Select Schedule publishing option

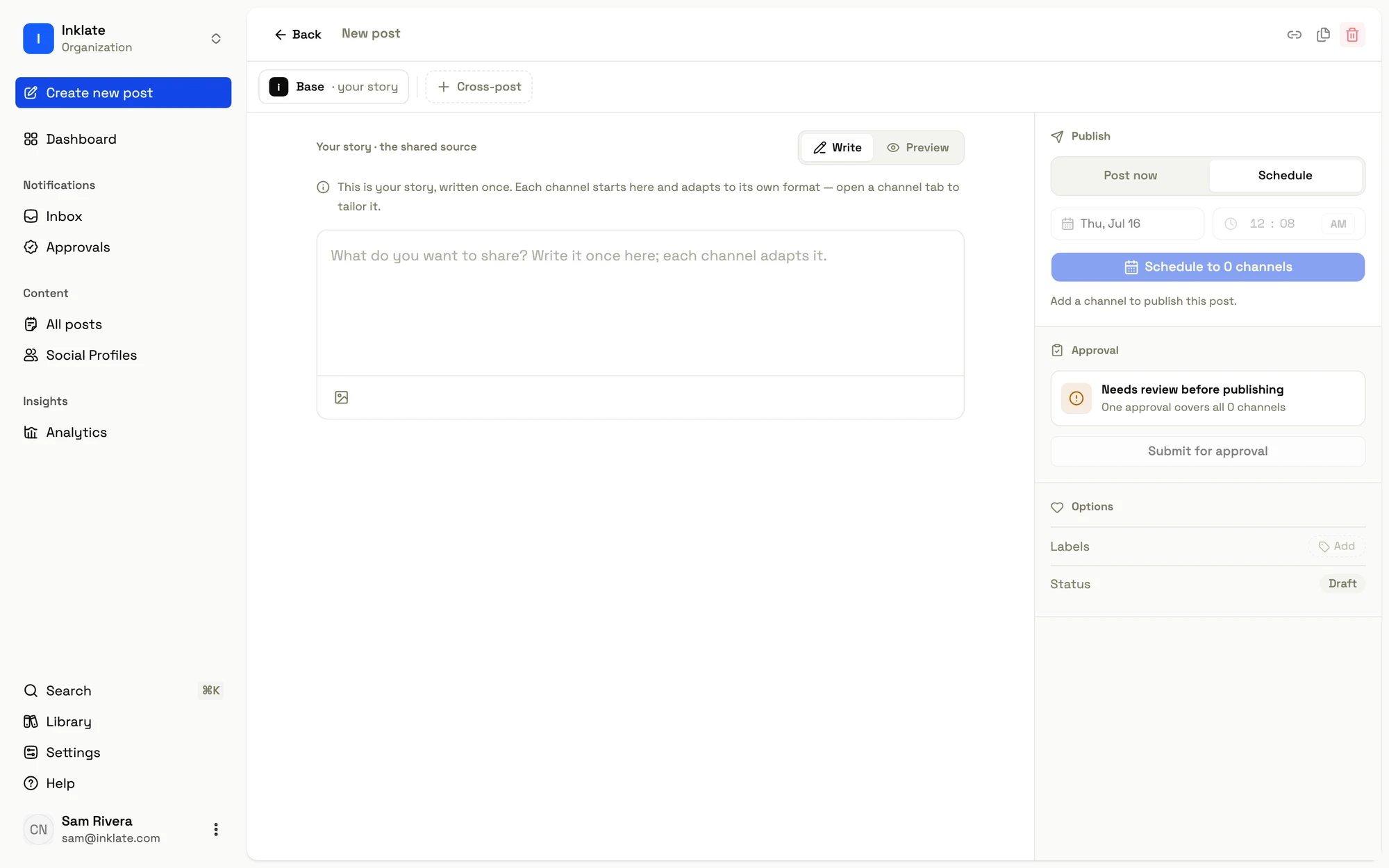1285,176
